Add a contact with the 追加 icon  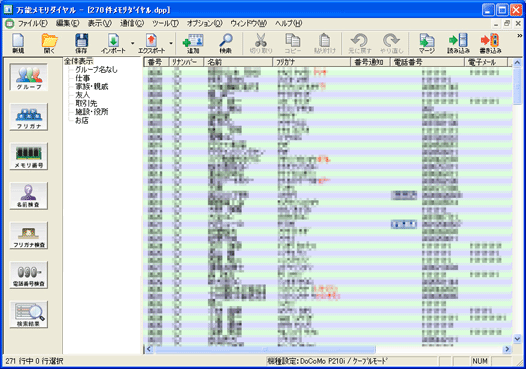(x=193, y=43)
